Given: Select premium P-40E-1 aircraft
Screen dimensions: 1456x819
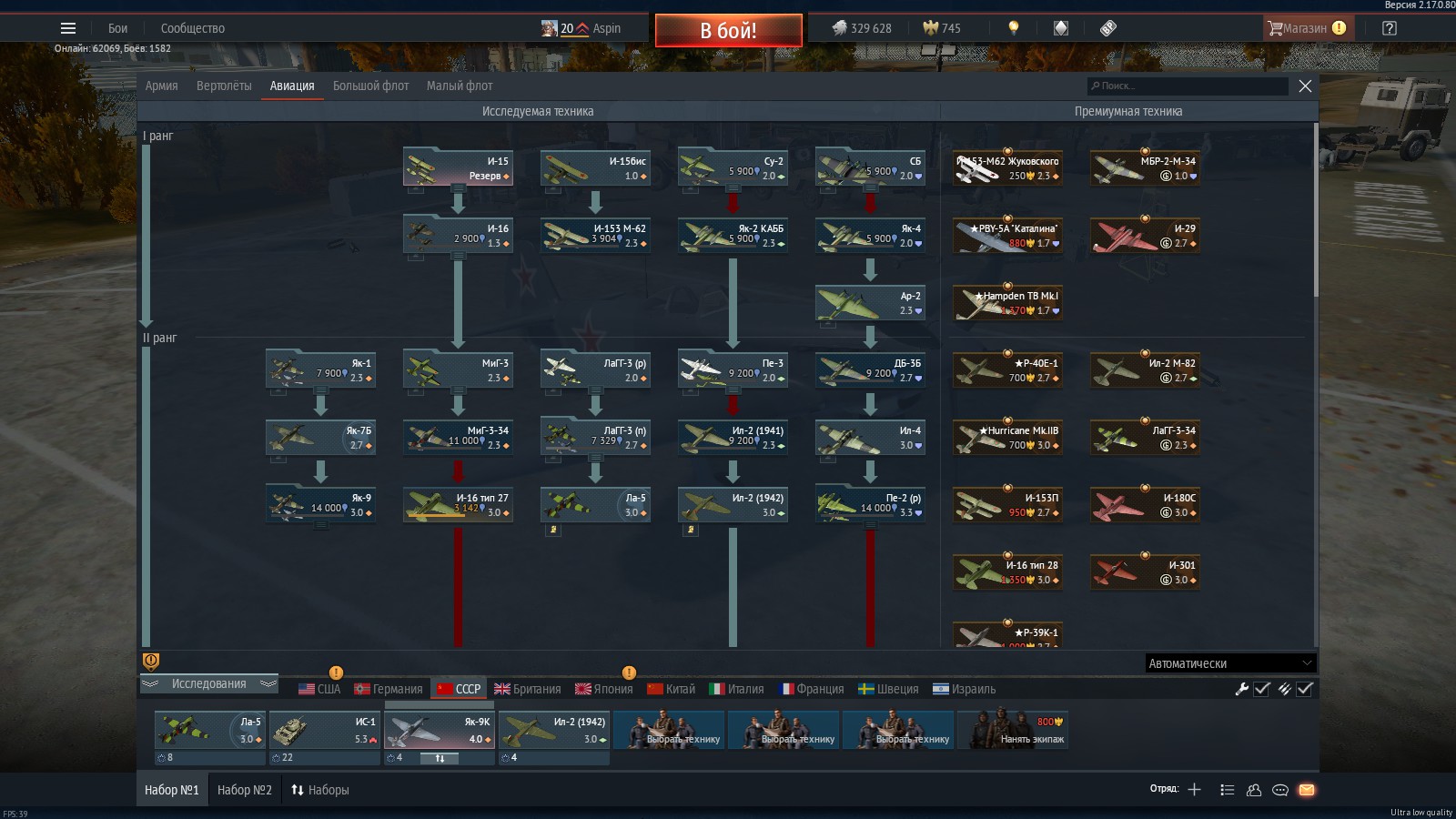Looking at the screenshot, I should [x=1007, y=369].
